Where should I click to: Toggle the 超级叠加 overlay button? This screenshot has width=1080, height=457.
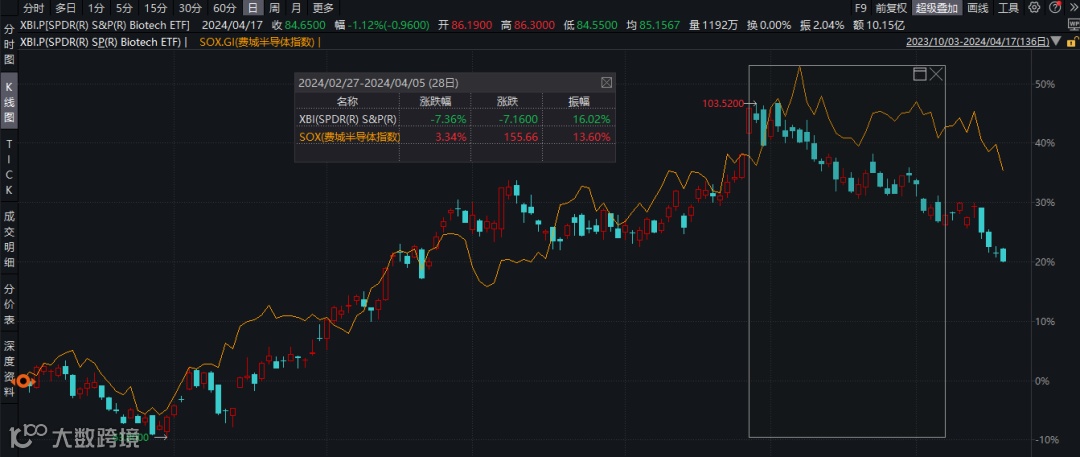(x=936, y=8)
